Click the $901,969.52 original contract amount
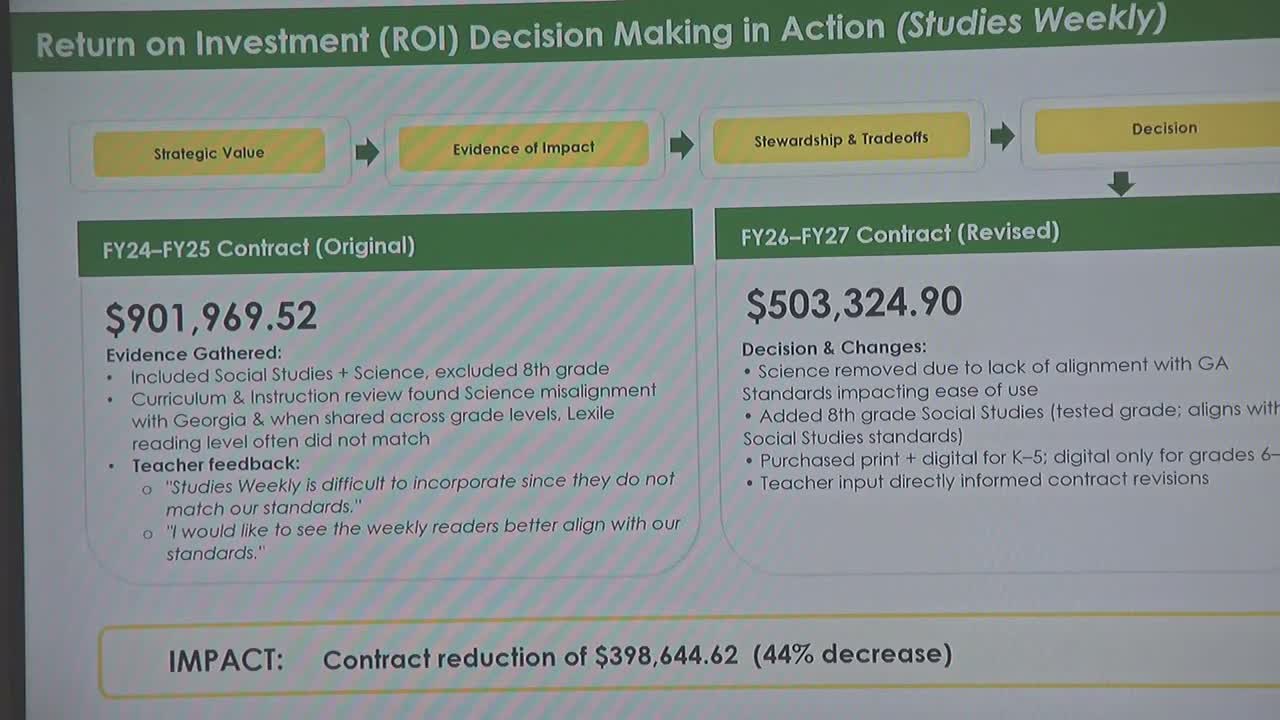1280x720 pixels. [211, 317]
